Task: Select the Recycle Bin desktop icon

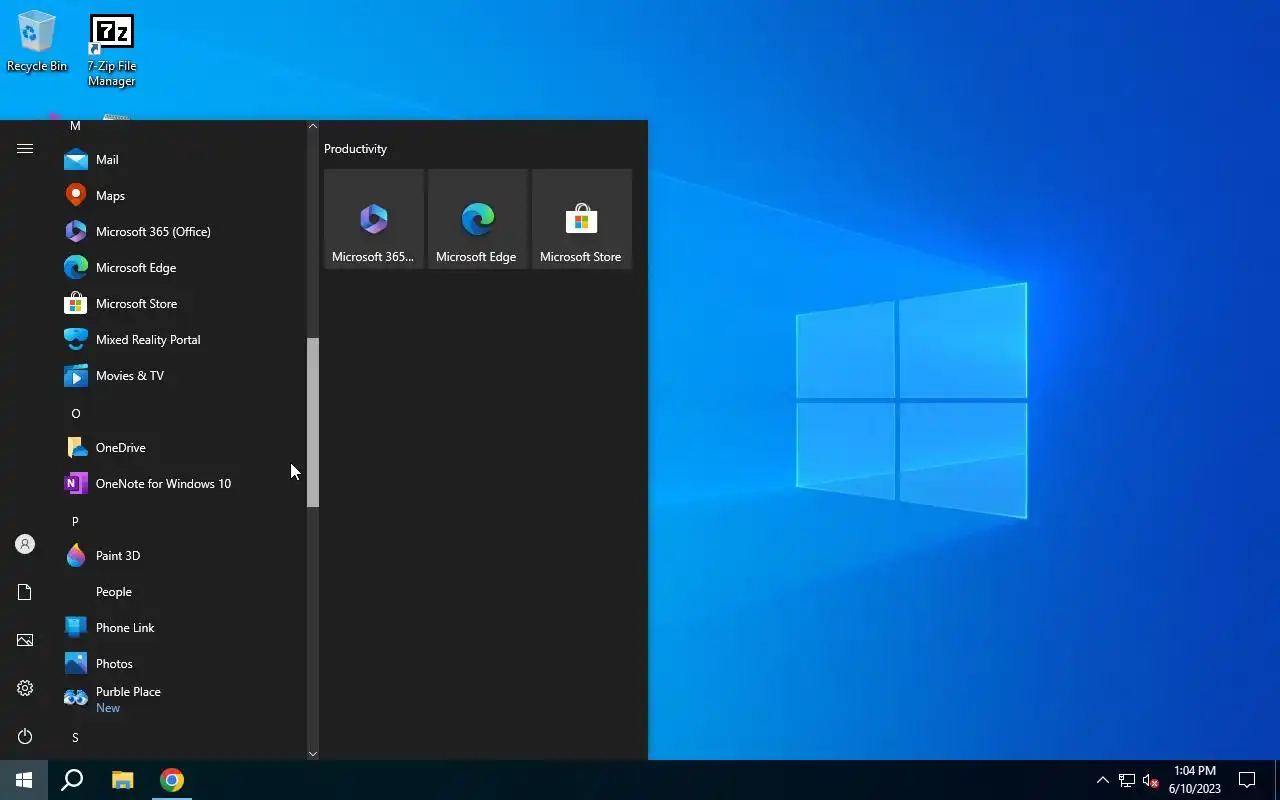Action: pyautogui.click(x=37, y=42)
